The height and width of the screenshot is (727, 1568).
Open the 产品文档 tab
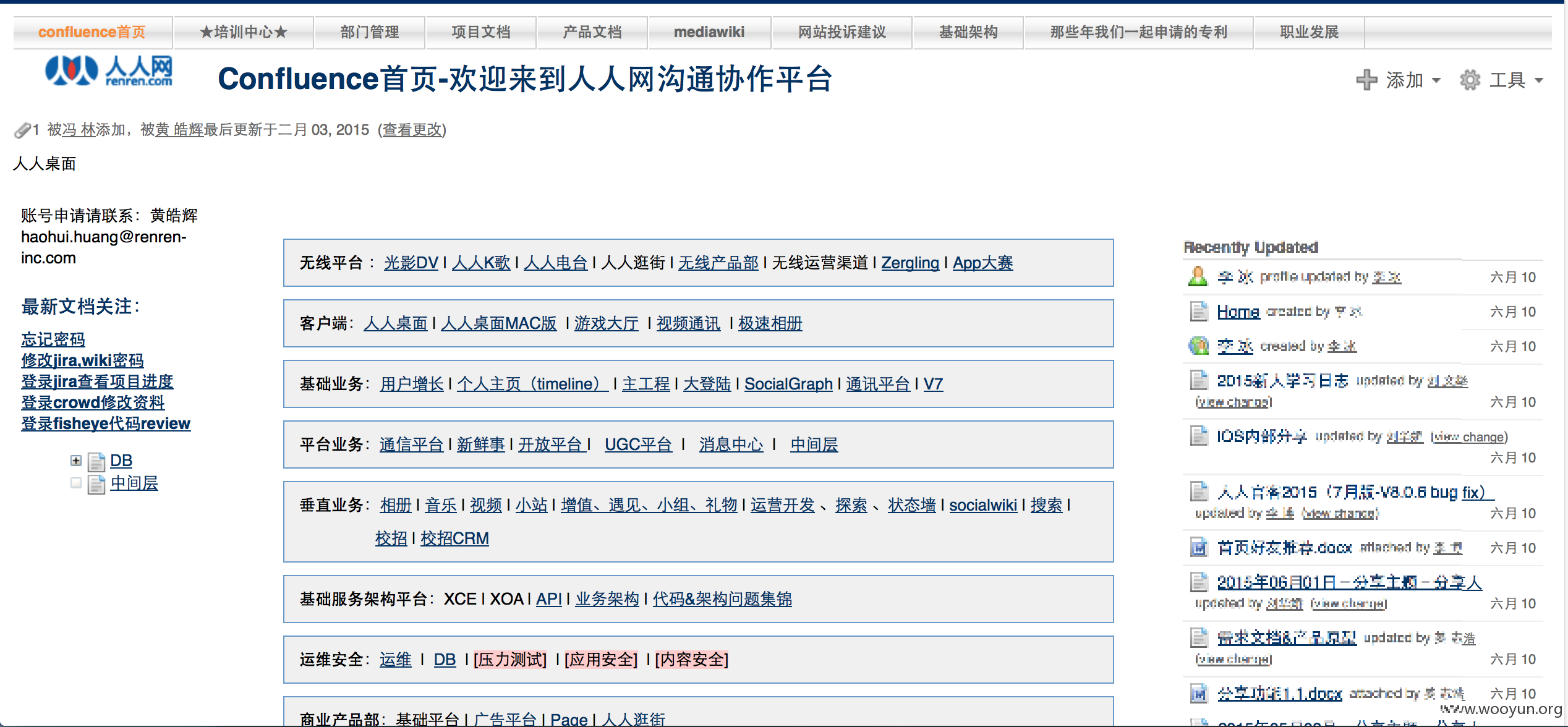pos(592,32)
